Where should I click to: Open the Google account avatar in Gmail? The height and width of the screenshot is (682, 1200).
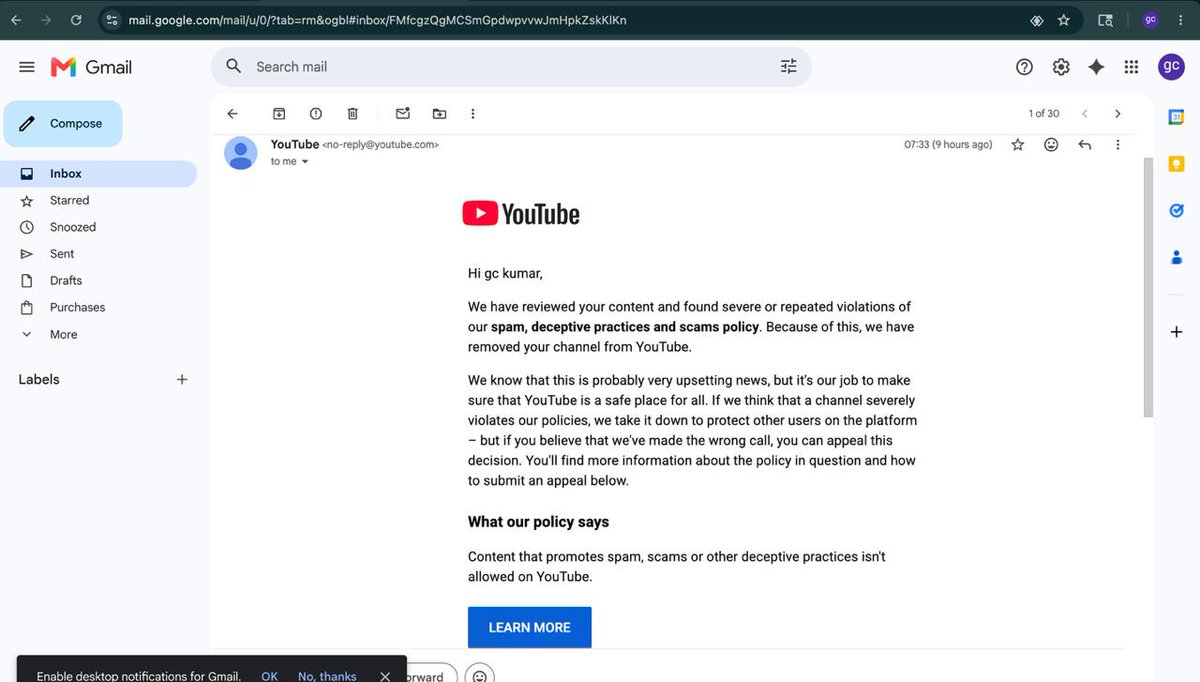coord(1171,67)
